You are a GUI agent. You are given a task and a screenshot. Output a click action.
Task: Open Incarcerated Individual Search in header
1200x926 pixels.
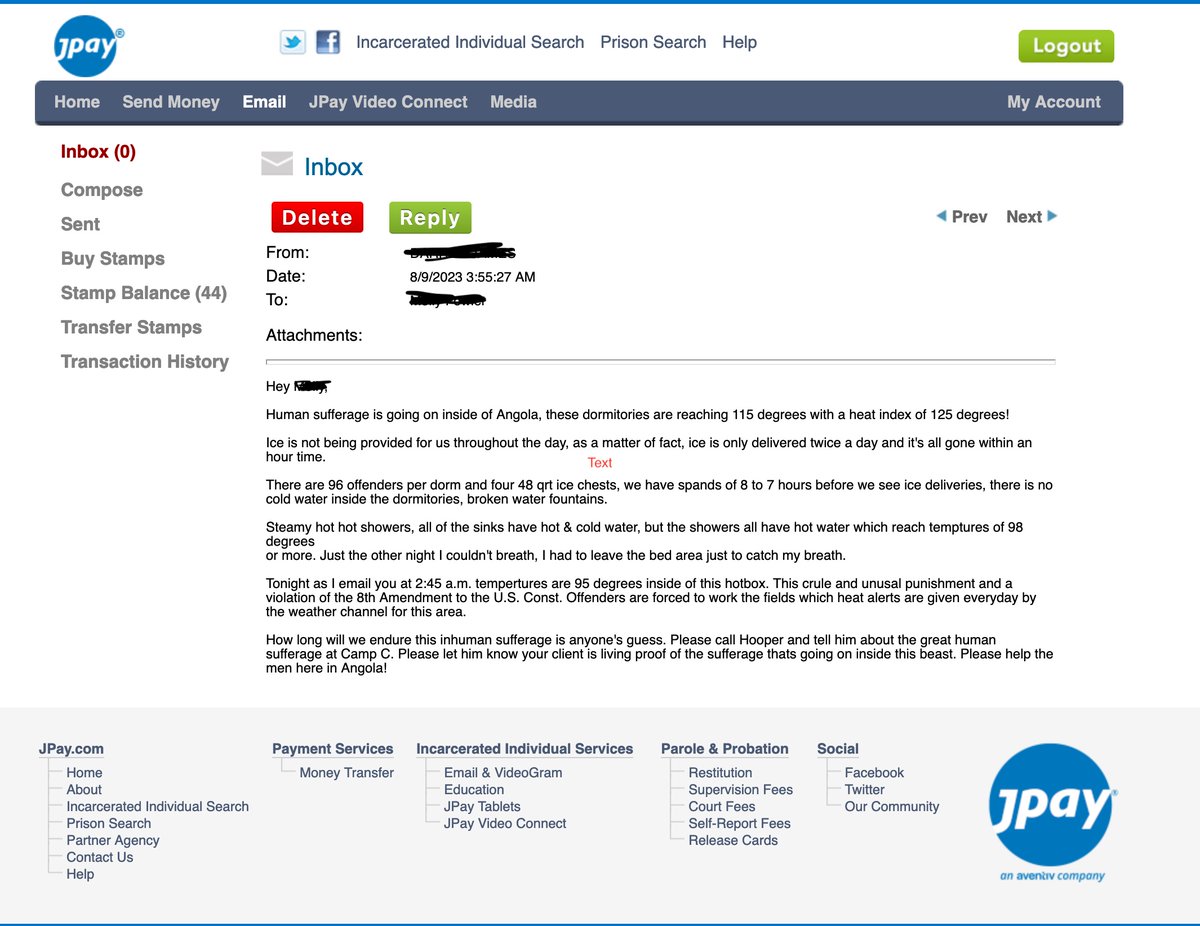470,42
